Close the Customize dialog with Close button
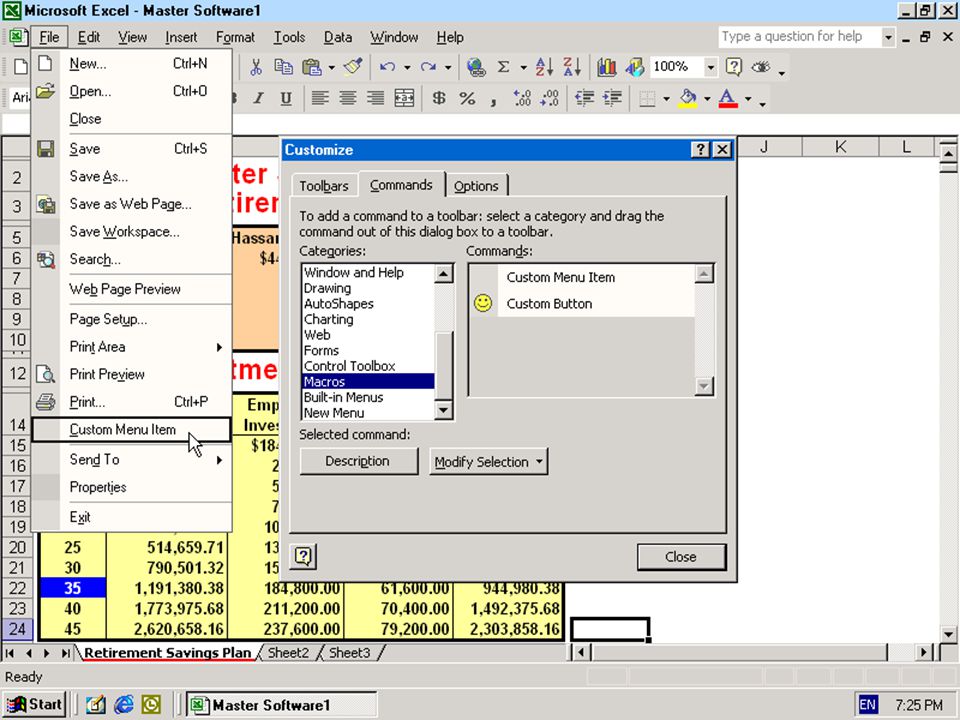The width and height of the screenshot is (960, 720). [681, 557]
